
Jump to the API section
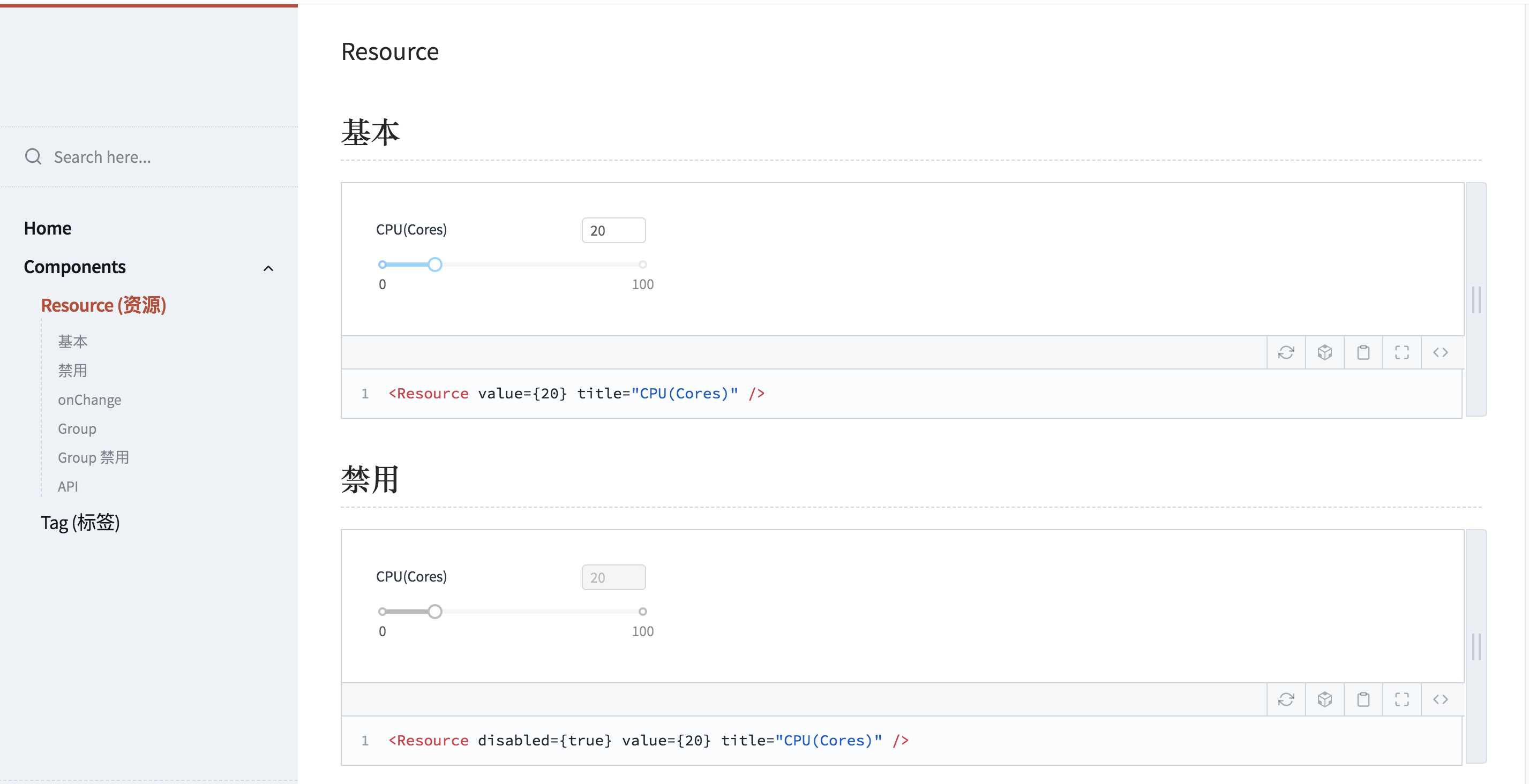click(68, 487)
